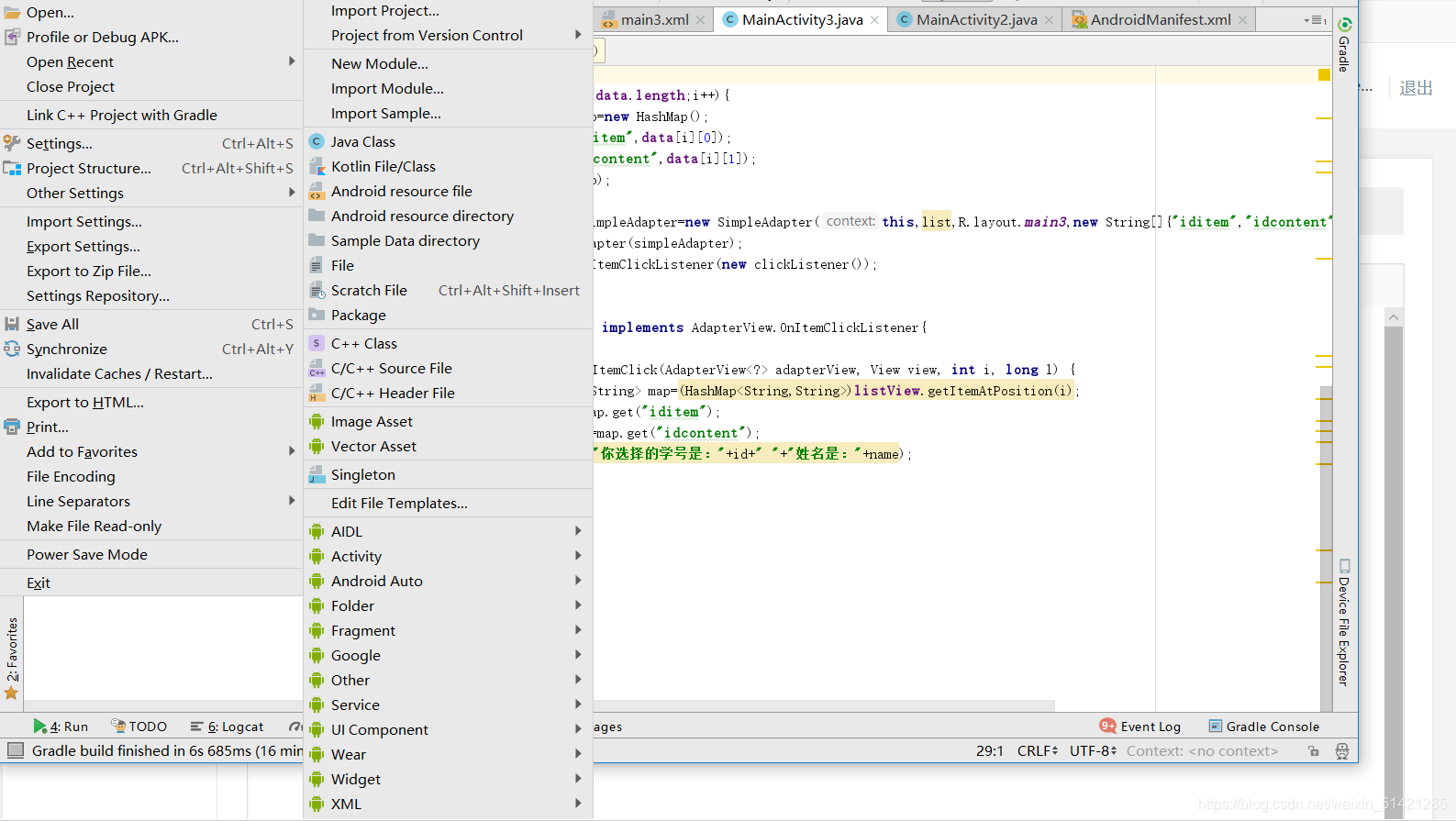Click the Project Structure icon
Screen dimensions: 1456x821
(x=12, y=168)
